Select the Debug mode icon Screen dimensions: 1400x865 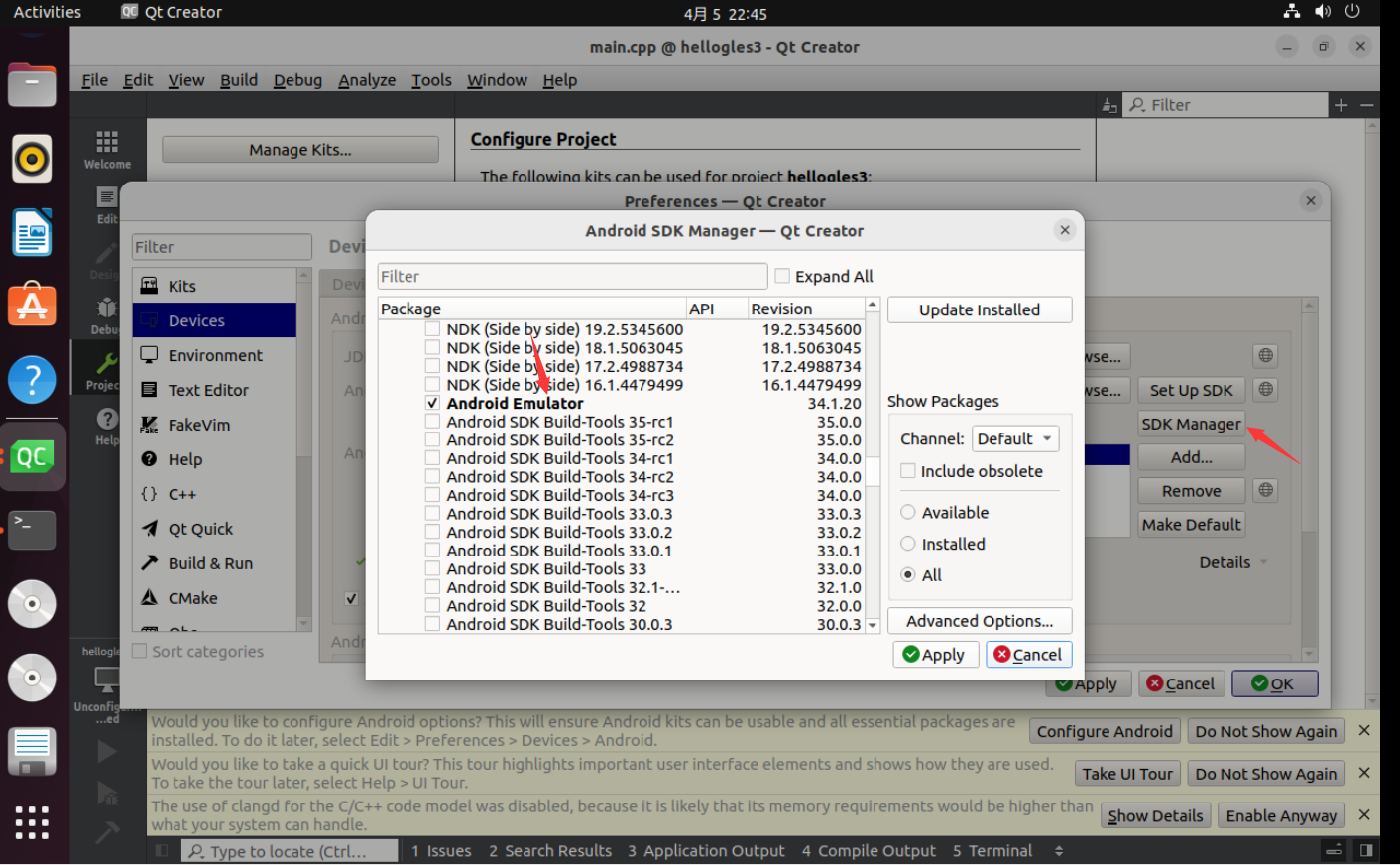107,309
